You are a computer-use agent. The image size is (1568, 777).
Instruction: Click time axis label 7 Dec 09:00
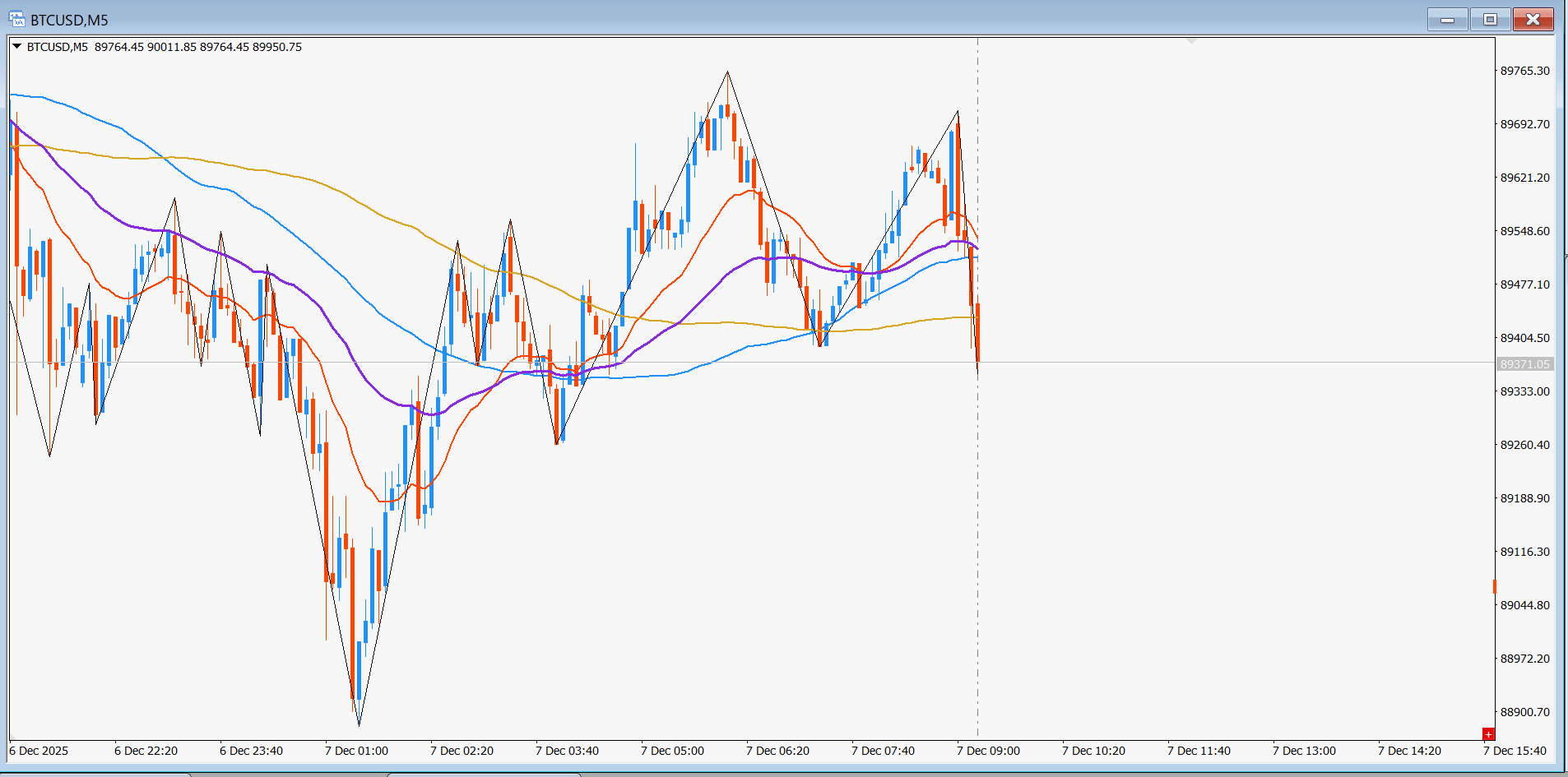988,751
